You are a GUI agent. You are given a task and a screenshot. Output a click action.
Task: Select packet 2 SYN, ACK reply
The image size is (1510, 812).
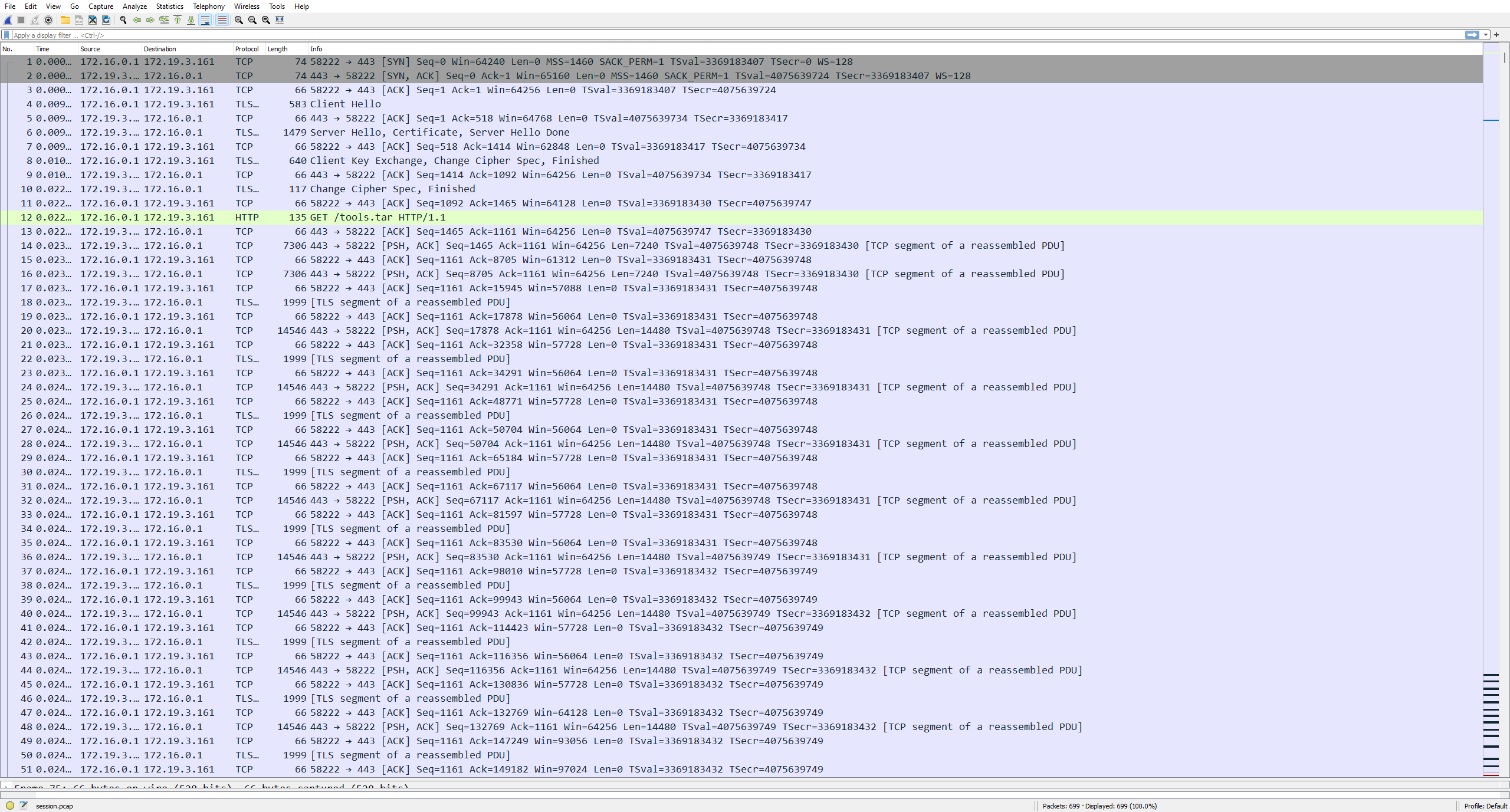coord(741,76)
